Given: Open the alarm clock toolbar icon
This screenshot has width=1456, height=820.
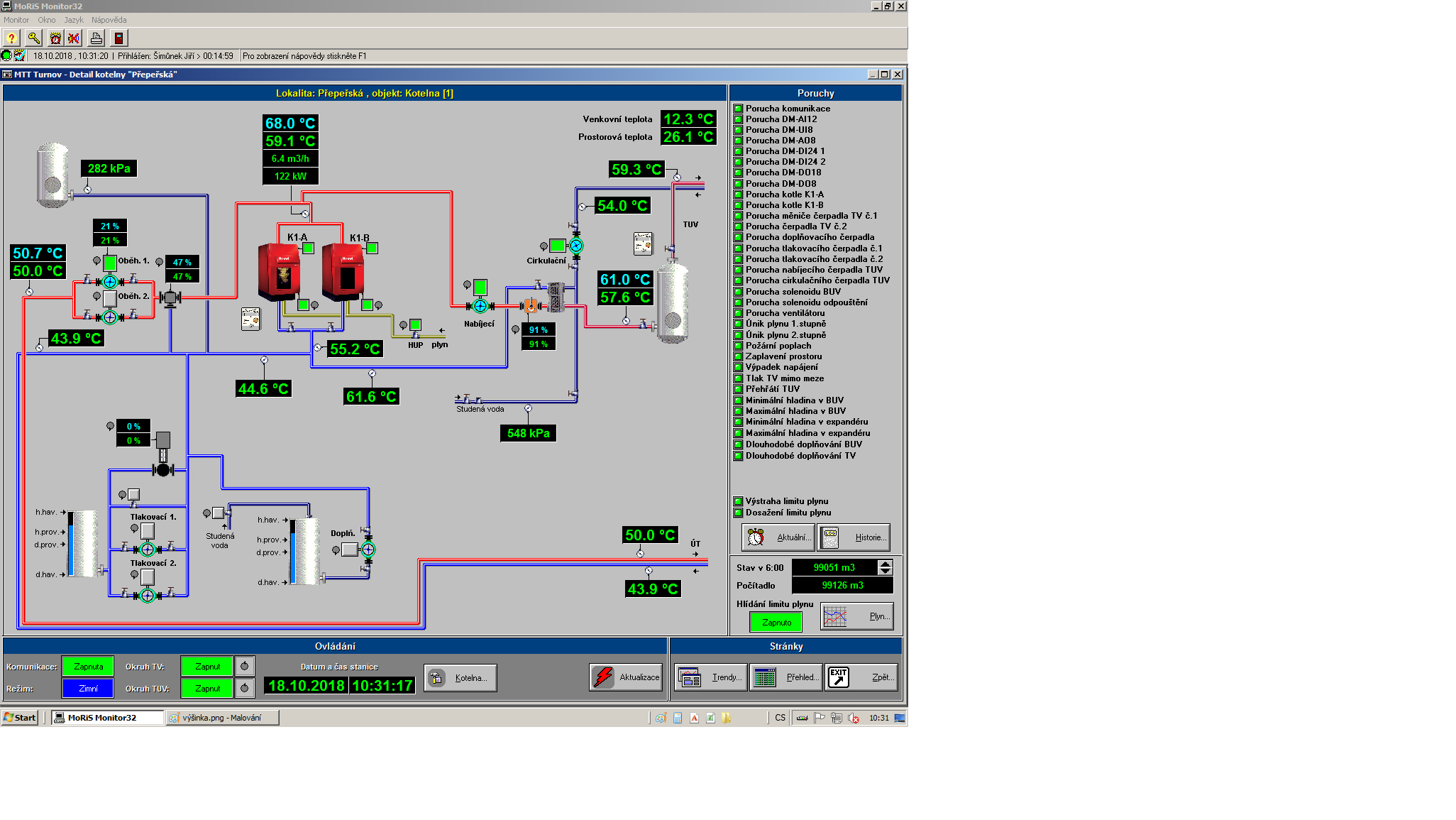Looking at the screenshot, I should click(x=55, y=38).
